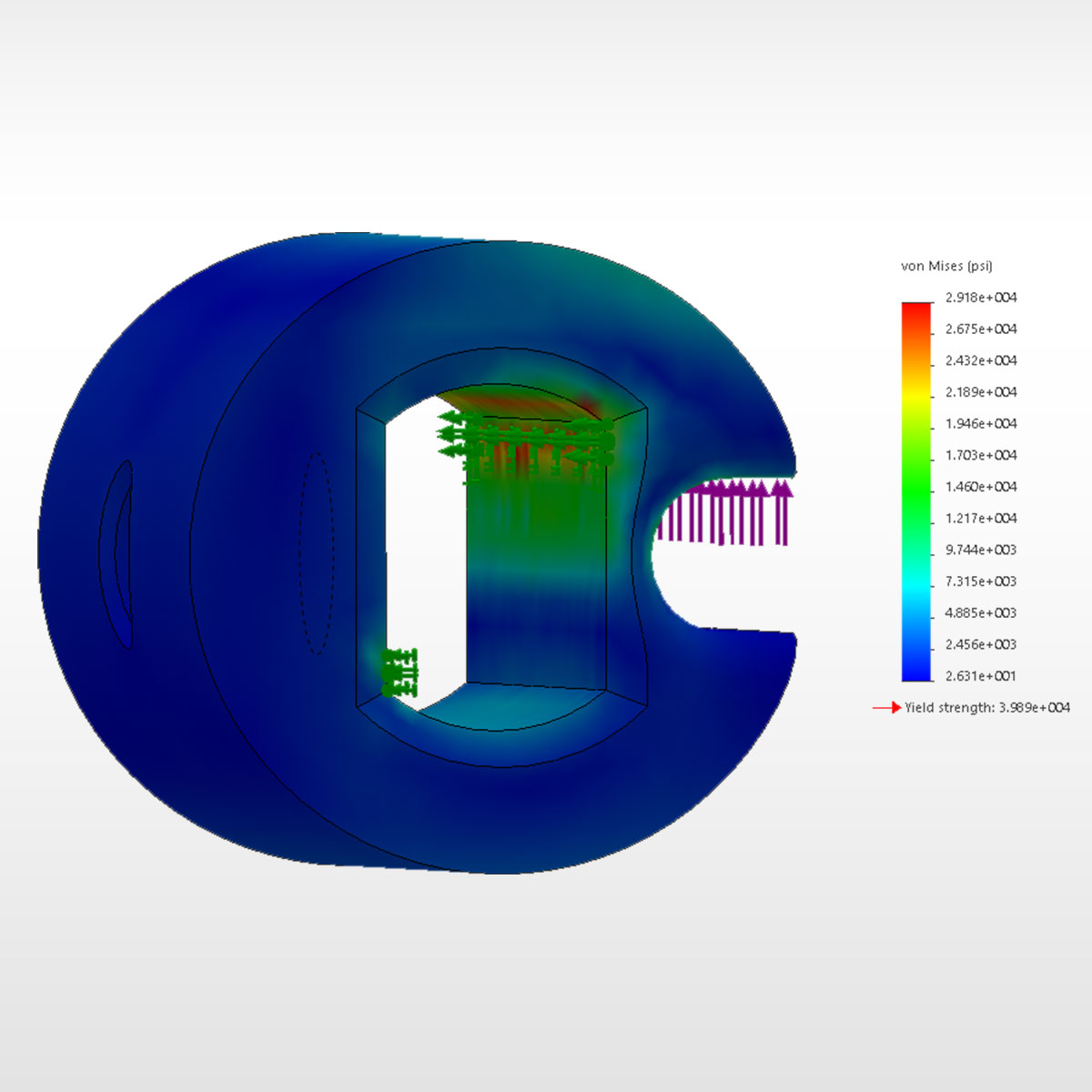This screenshot has width=1092, height=1092.
Task: Pick the 2.456e+003 legend value
Action: point(981,644)
